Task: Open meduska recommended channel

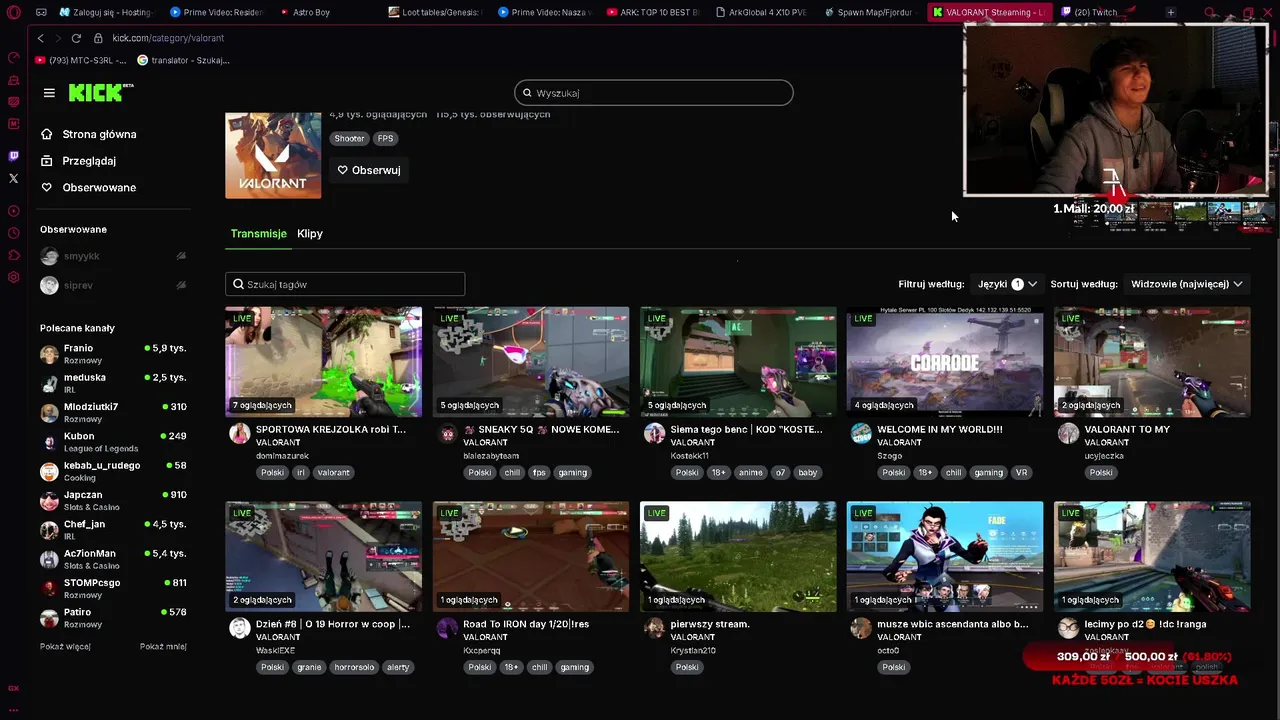Action: coord(113,383)
